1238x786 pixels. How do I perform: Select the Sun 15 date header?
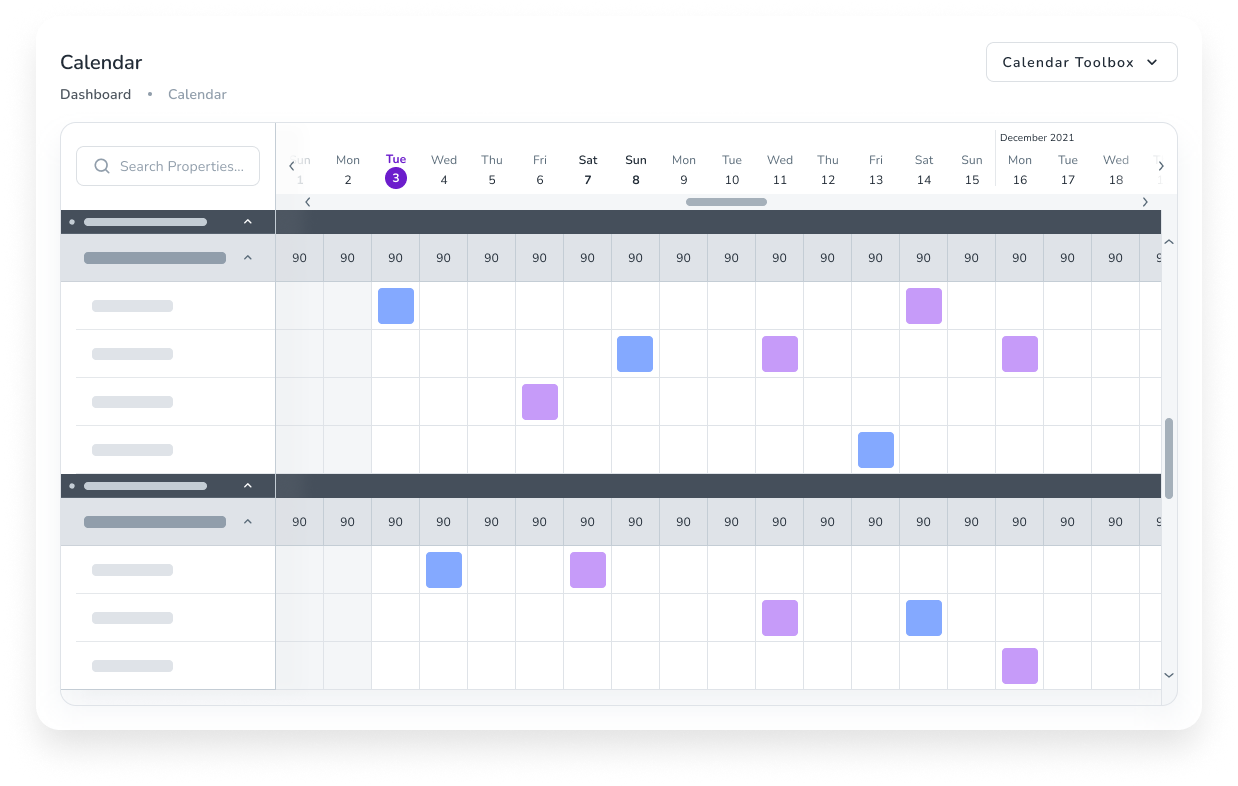point(972,170)
